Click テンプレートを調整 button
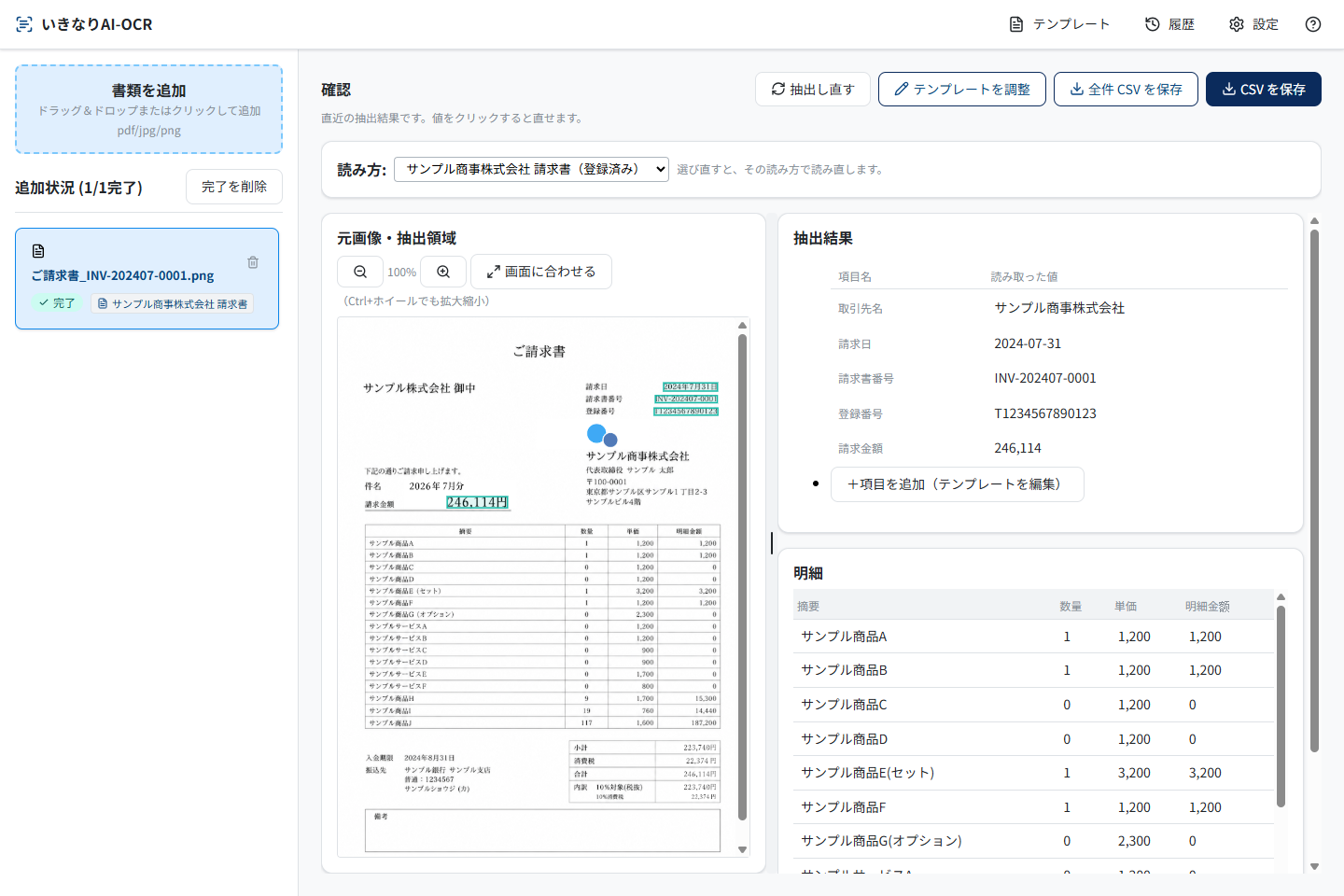Viewport: 1344px width, 896px height. [x=962, y=90]
